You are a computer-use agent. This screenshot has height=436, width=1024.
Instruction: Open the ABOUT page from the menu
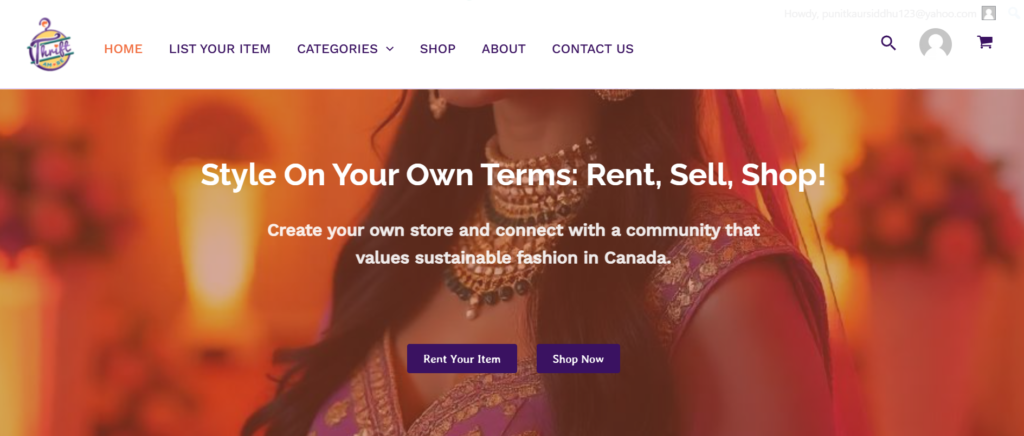[x=503, y=49]
